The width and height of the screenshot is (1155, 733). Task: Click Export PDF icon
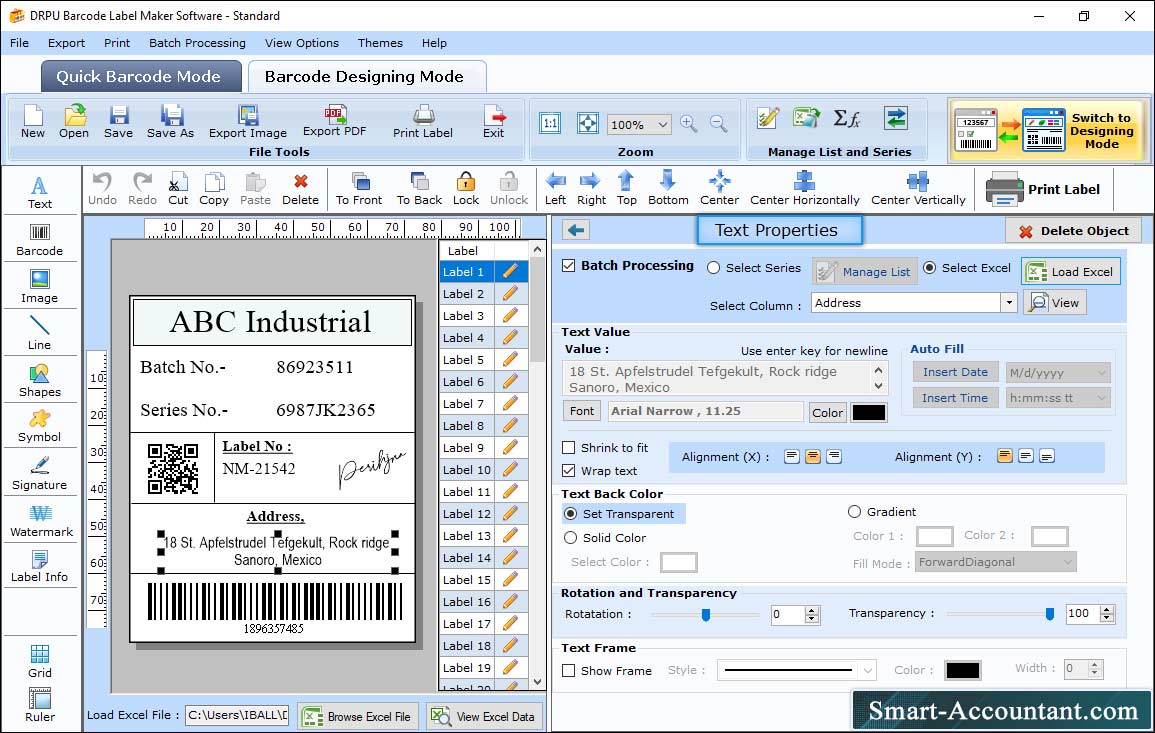(334, 122)
